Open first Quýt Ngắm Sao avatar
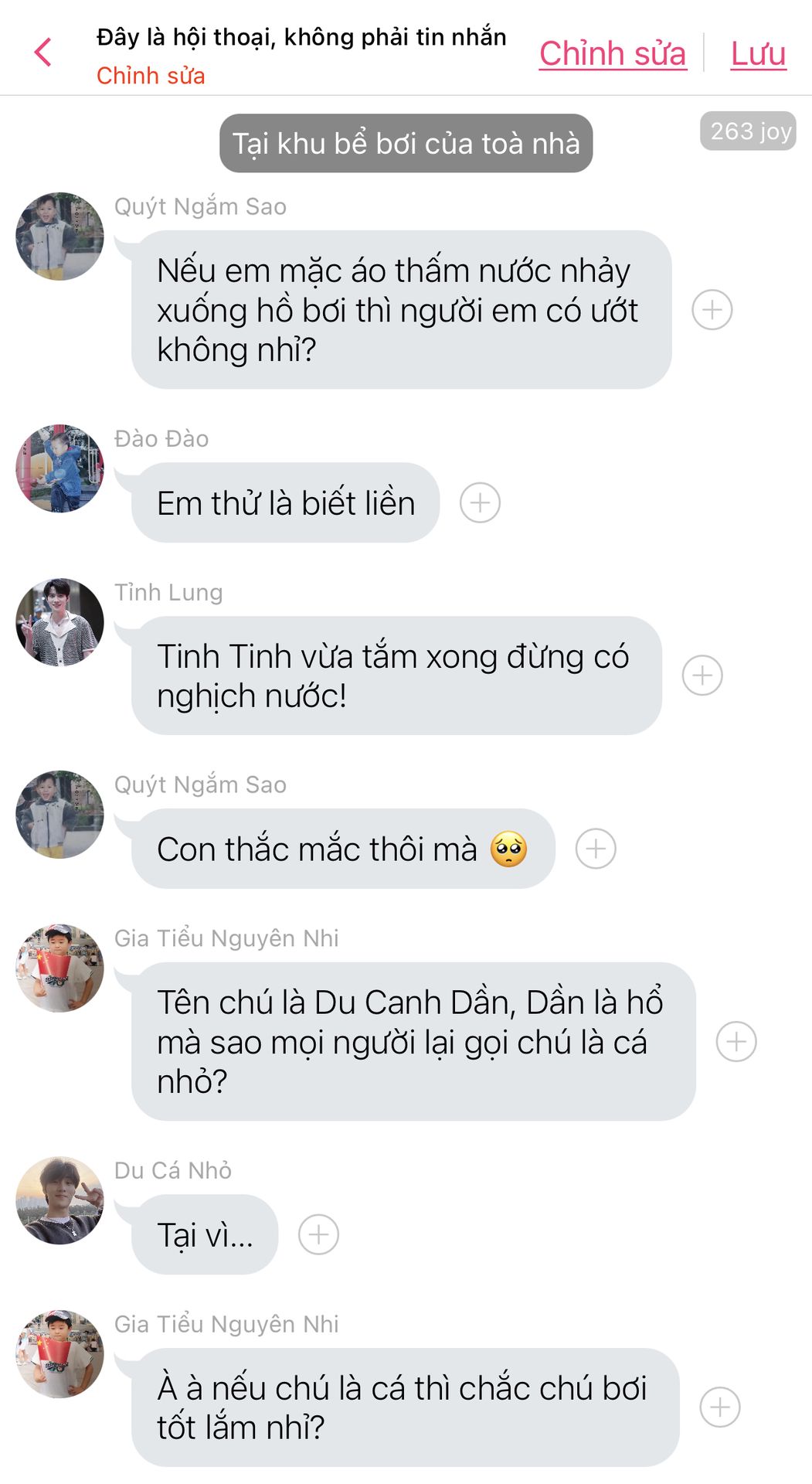Screen dimensions: 812x1484 59,236
